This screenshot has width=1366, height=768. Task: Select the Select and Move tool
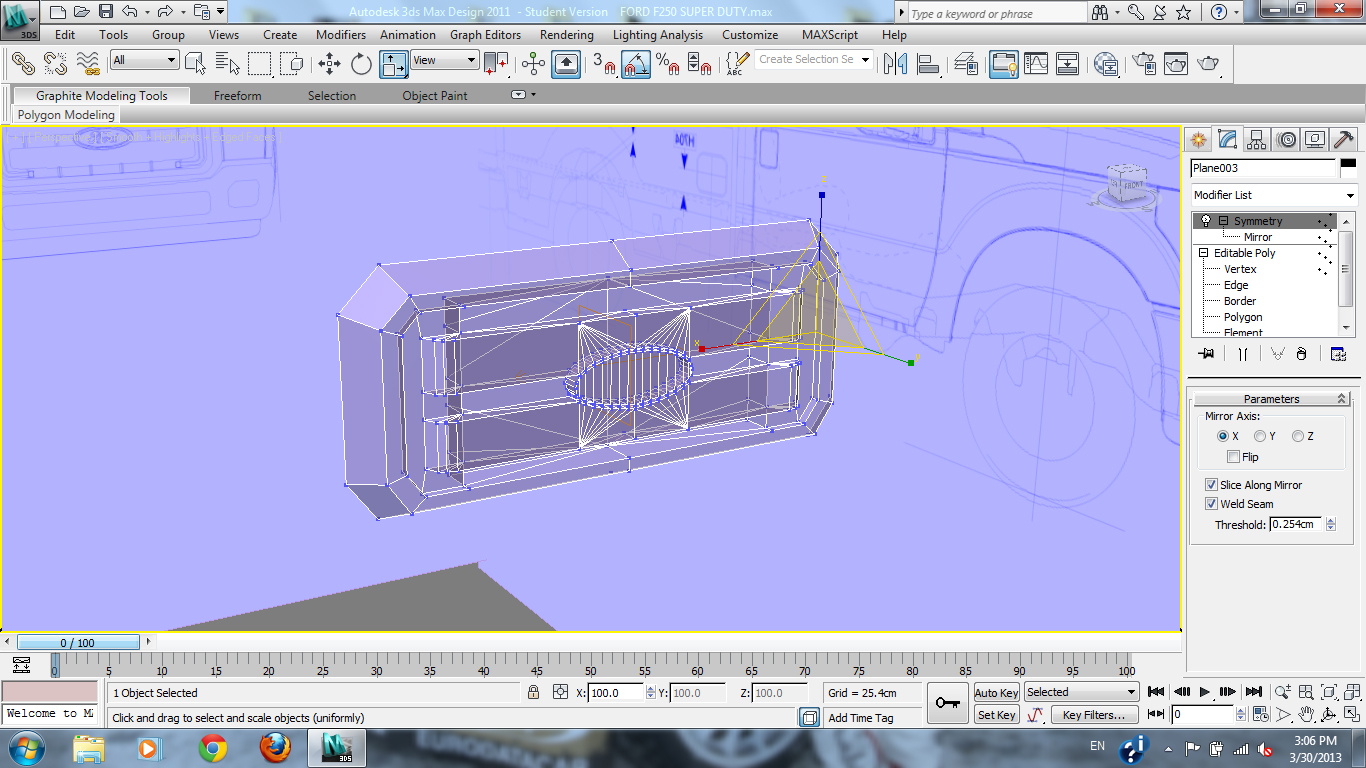[329, 64]
